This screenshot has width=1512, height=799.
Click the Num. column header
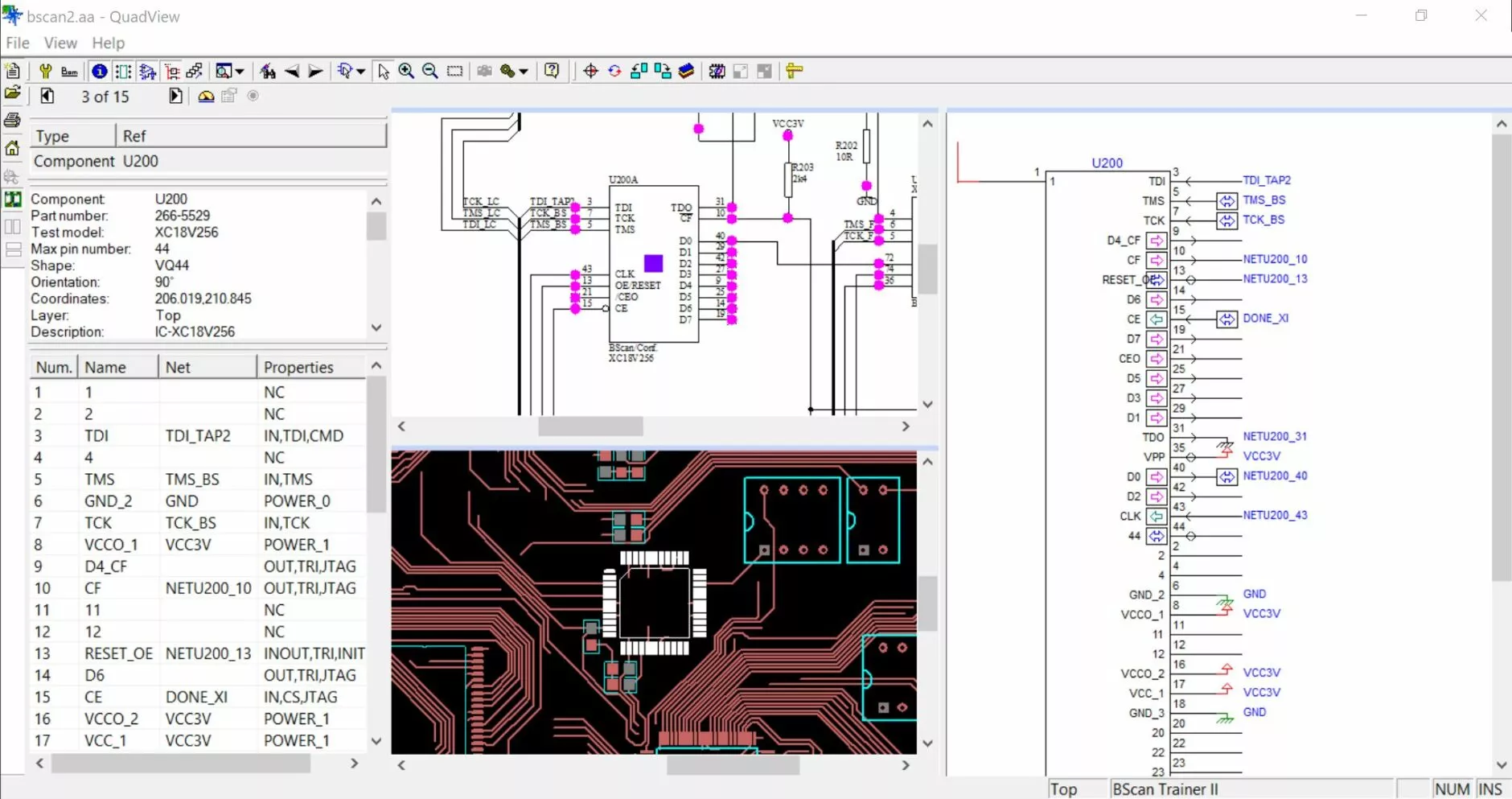point(54,367)
